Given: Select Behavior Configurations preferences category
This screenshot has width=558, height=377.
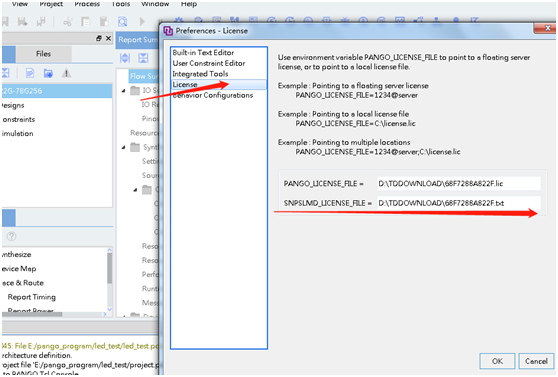Looking at the screenshot, I should [x=213, y=95].
